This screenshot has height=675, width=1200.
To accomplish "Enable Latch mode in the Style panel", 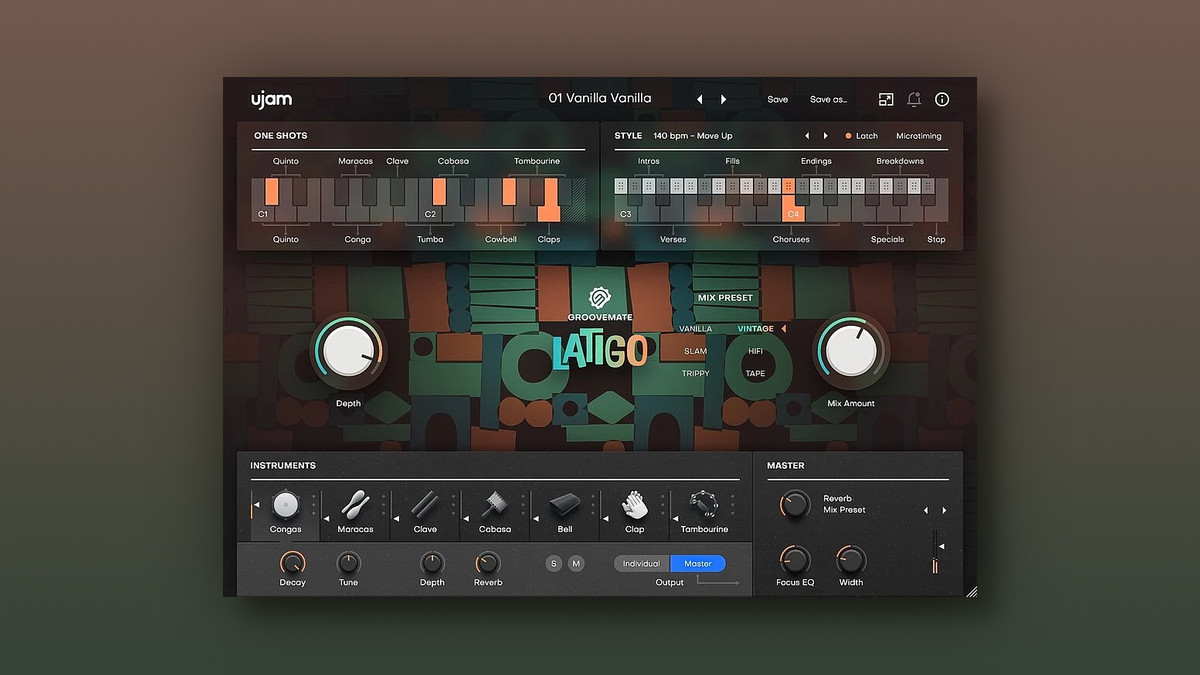I will click(x=862, y=136).
